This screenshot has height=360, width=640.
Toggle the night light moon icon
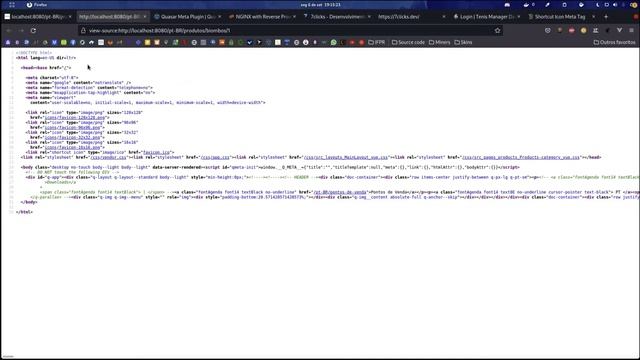point(598,5)
